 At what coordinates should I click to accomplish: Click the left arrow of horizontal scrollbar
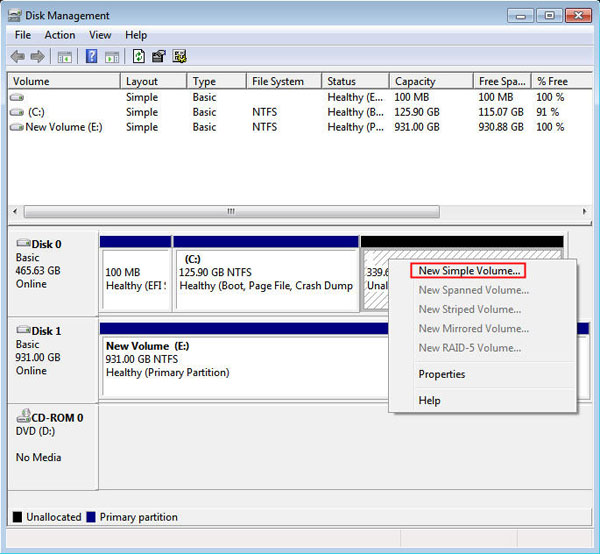[x=15, y=211]
